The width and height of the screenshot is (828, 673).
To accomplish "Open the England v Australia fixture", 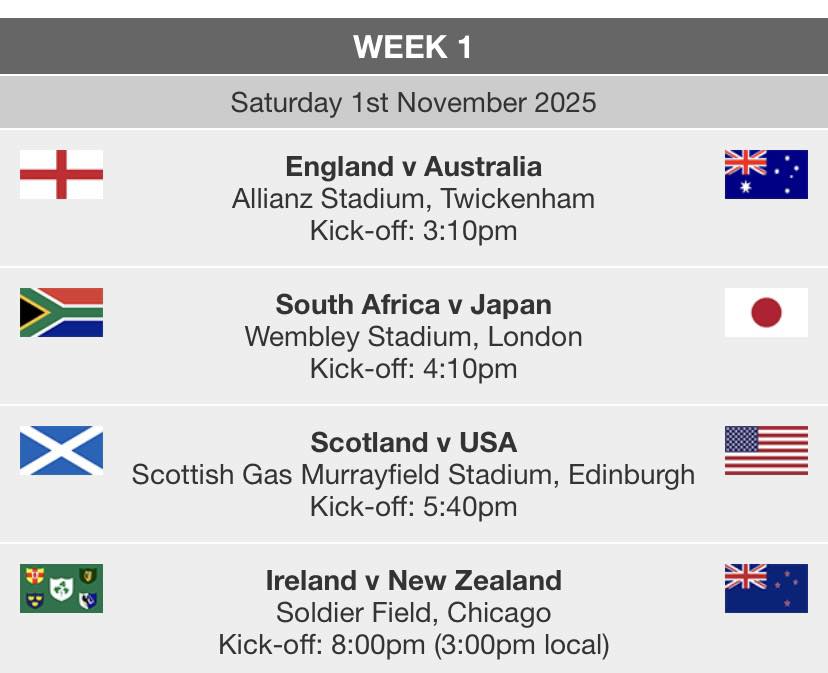I will pos(413,167).
